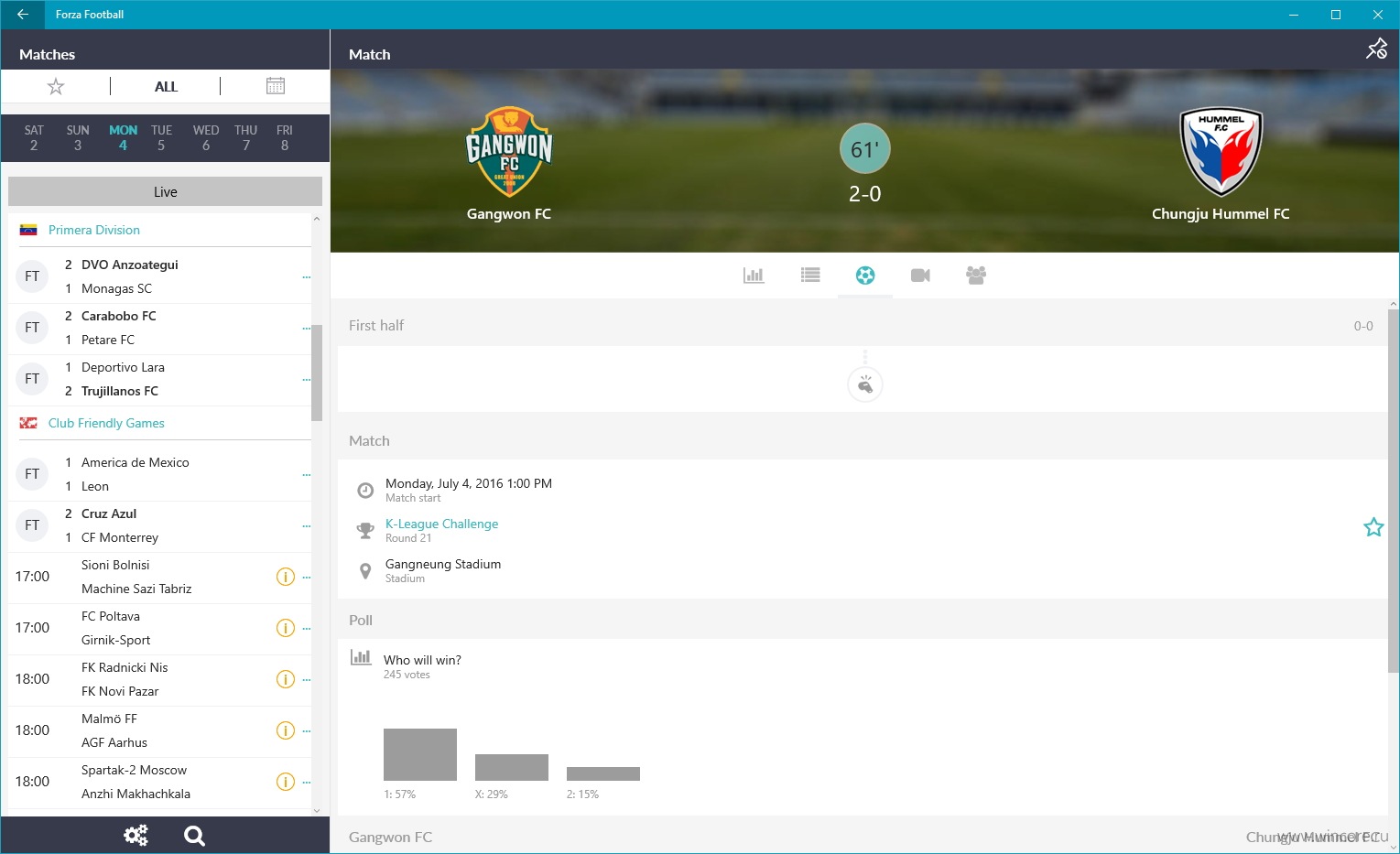The width and height of the screenshot is (1400, 854).
Task: Click the match details scrollbar thumb
Action: [1394, 491]
